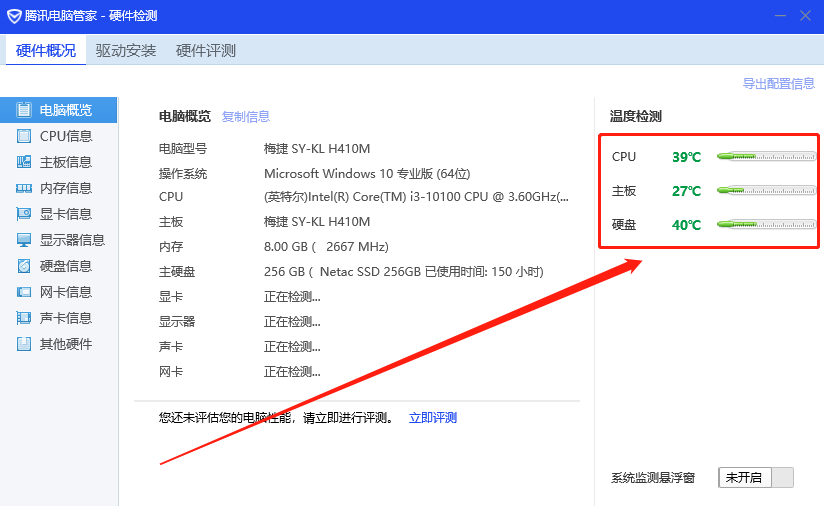Click the Tencent PC Manager shield logo

[x=14, y=16]
